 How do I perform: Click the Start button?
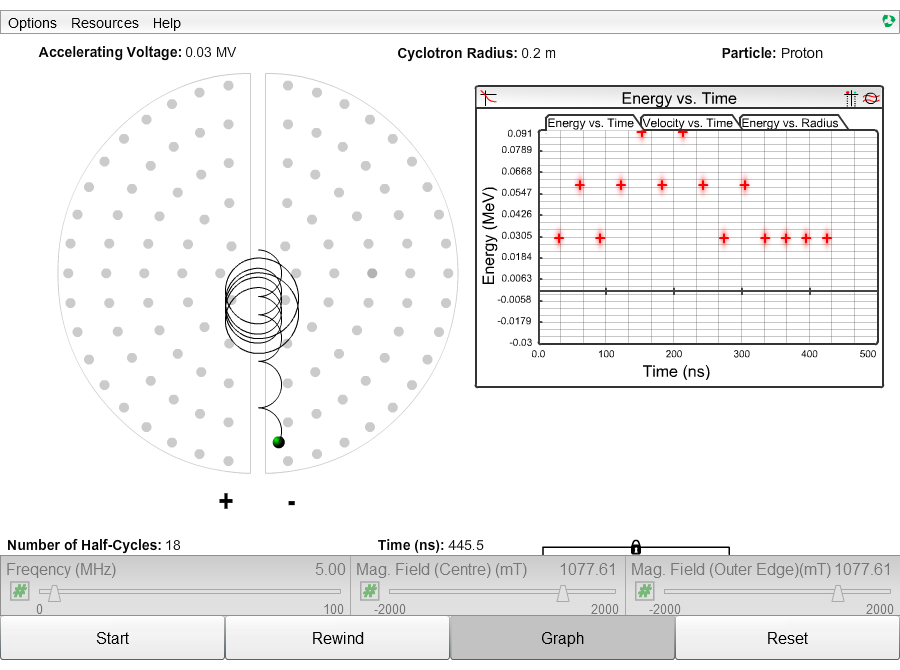pos(112,638)
